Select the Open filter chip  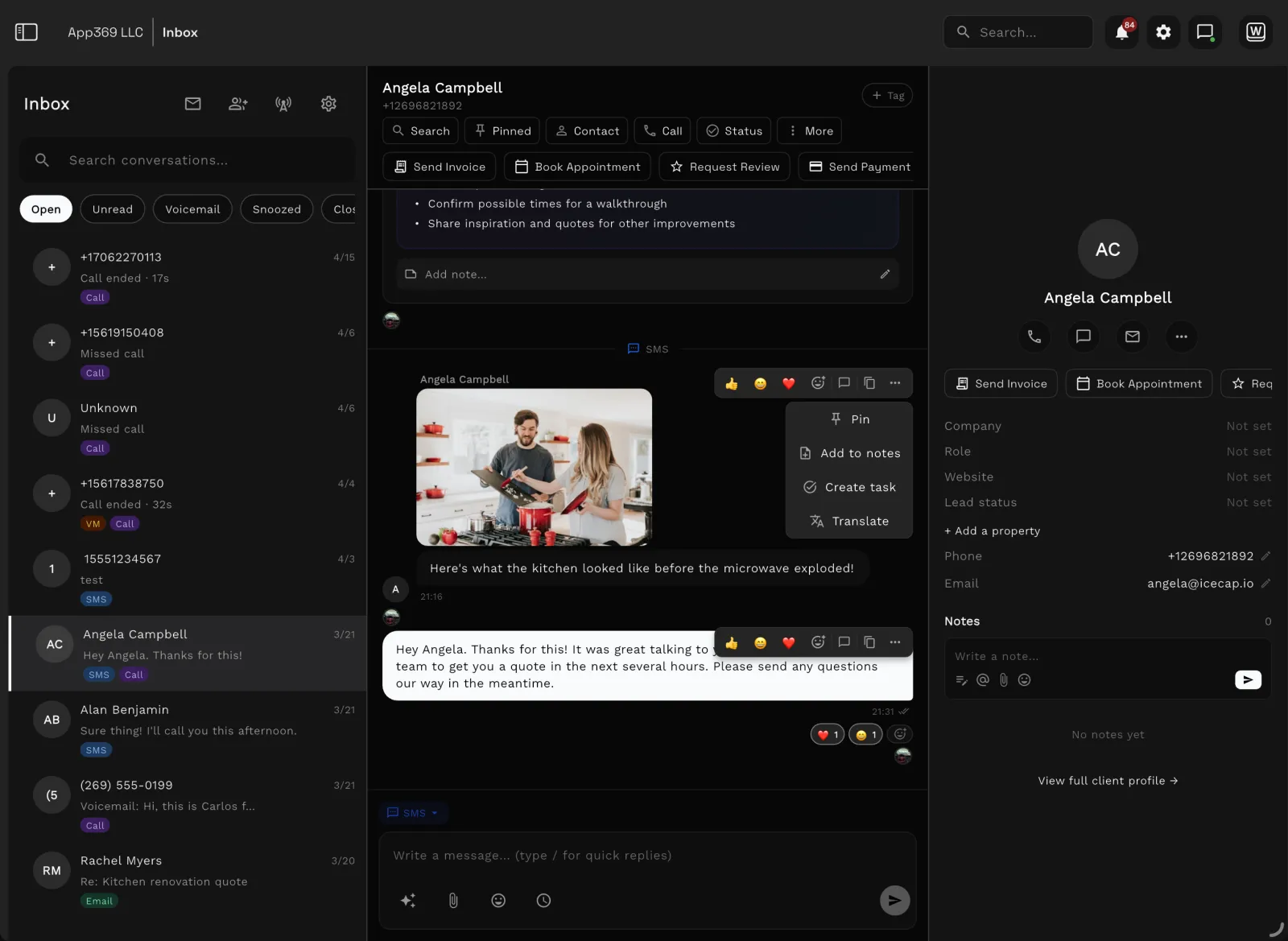tap(46, 209)
